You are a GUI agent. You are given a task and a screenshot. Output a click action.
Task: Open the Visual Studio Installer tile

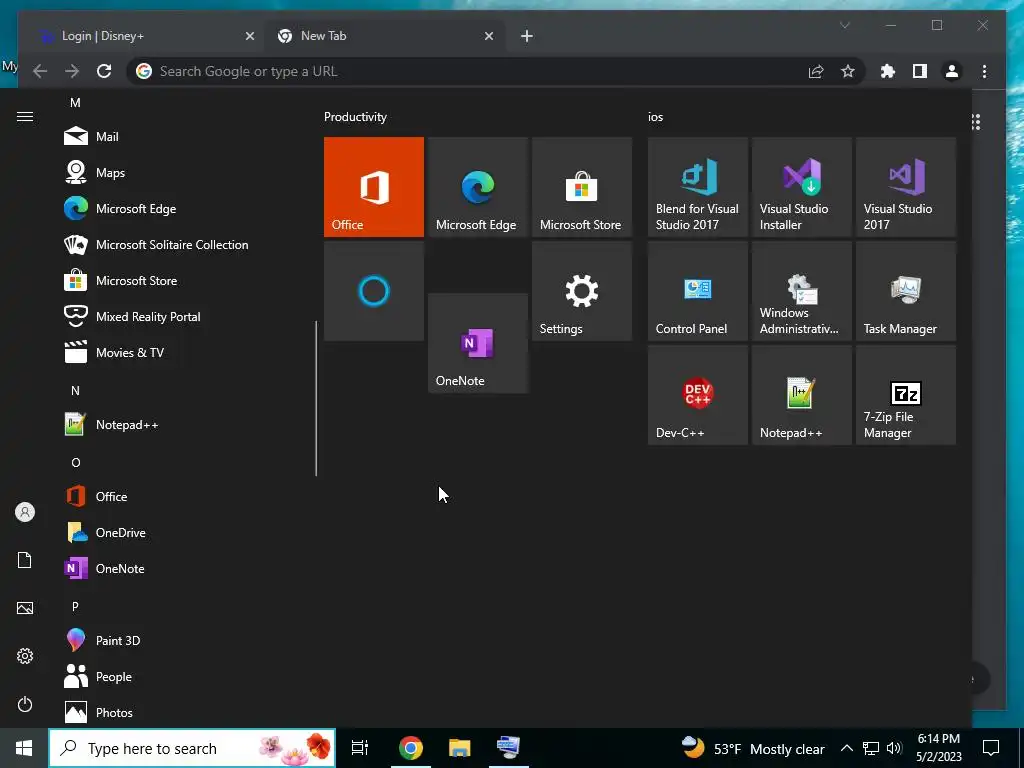tap(802, 187)
